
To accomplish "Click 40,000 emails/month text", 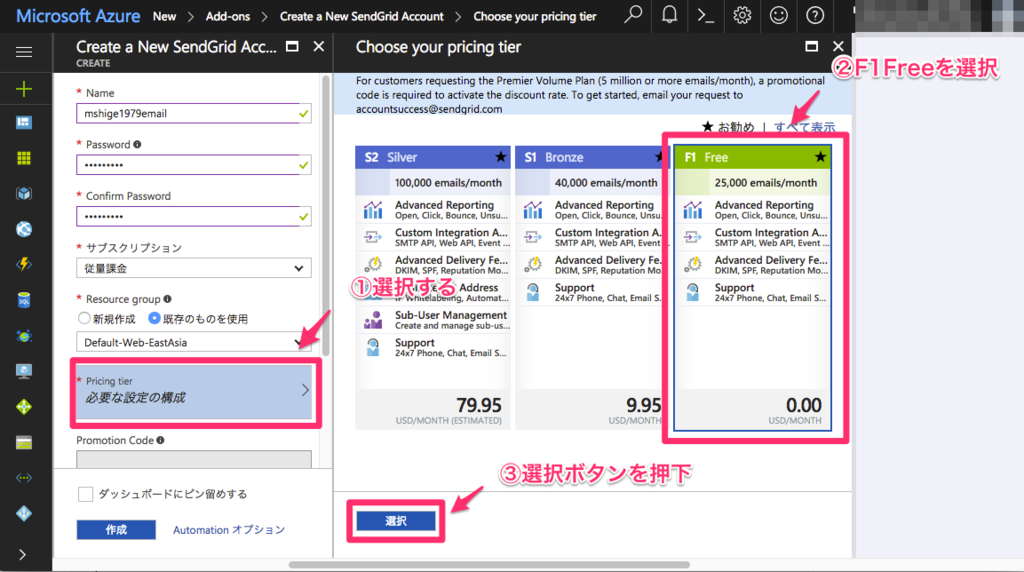I will tap(606, 183).
